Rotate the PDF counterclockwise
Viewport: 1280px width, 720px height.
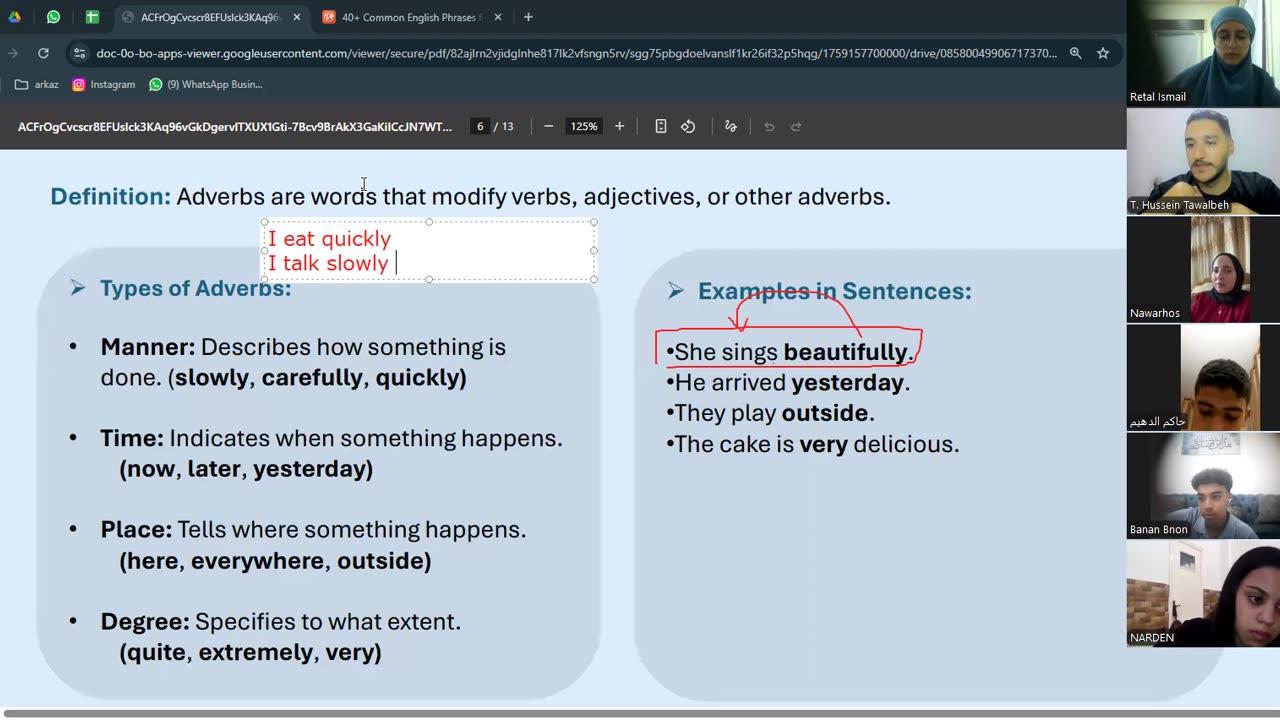tap(688, 127)
